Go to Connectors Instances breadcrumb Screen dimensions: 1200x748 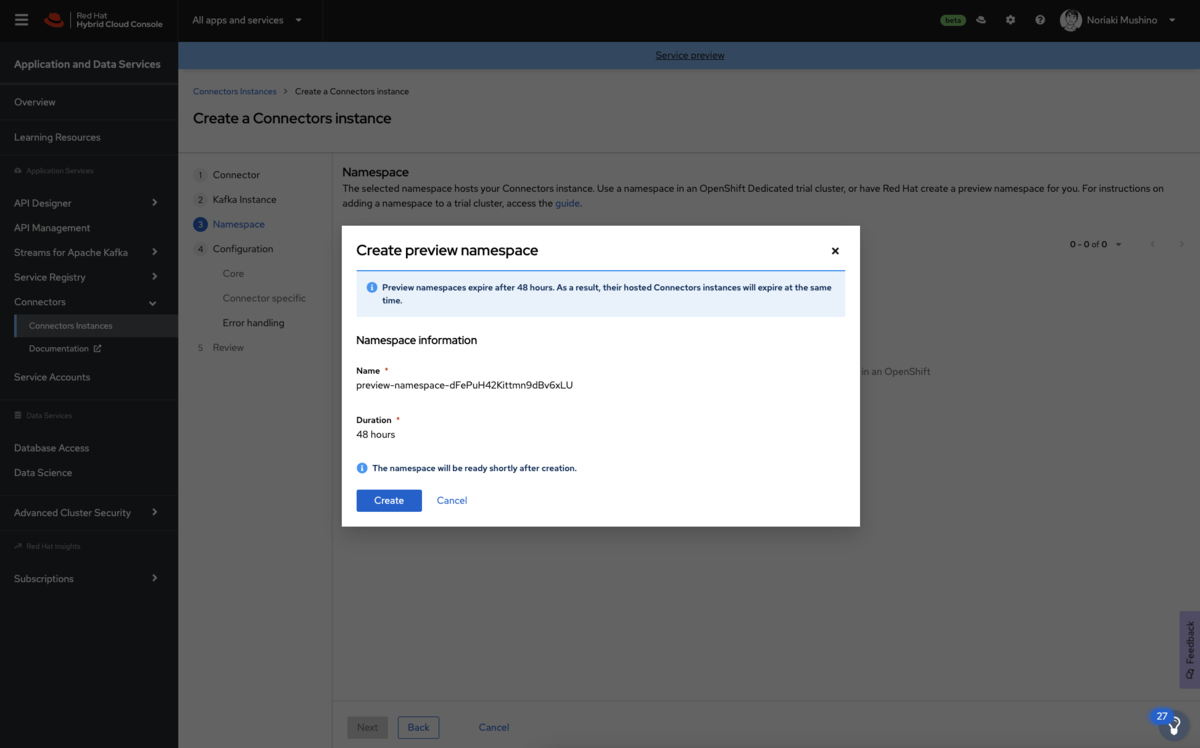[x=235, y=91]
